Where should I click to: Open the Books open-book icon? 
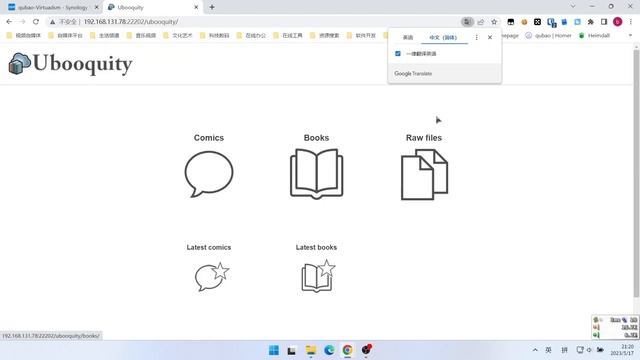(x=316, y=174)
